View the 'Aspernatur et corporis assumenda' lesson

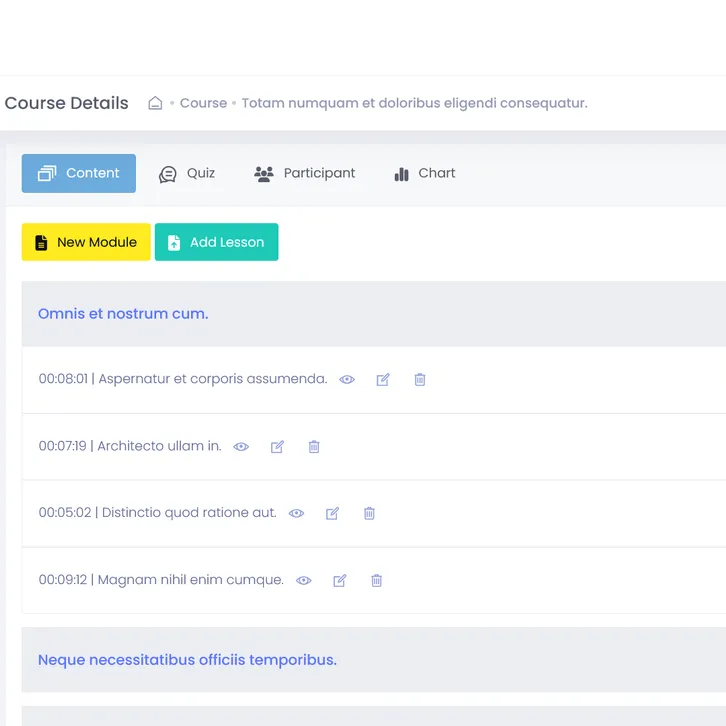coord(347,380)
